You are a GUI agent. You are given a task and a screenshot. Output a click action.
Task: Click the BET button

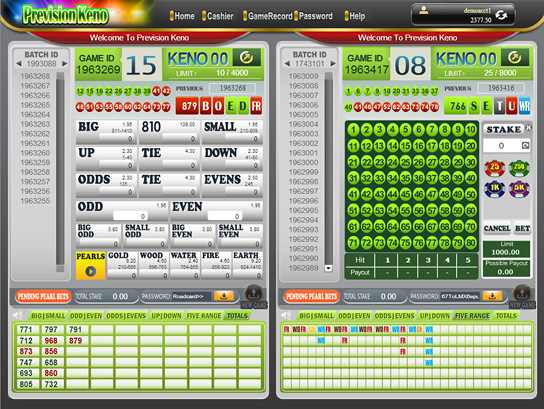tap(522, 228)
